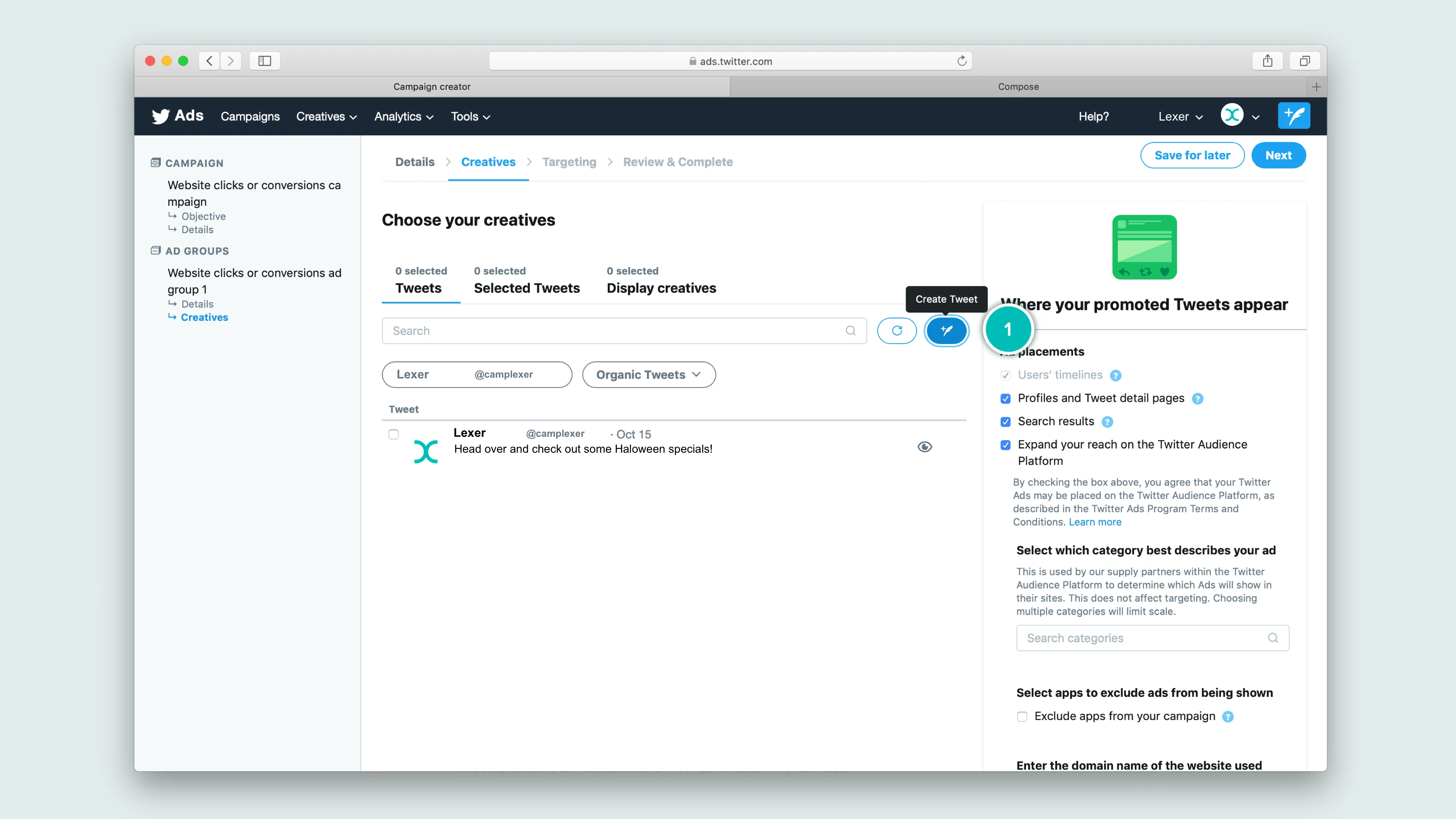1456x819 pixels.
Task: Go to the Targeting step
Action: click(569, 162)
